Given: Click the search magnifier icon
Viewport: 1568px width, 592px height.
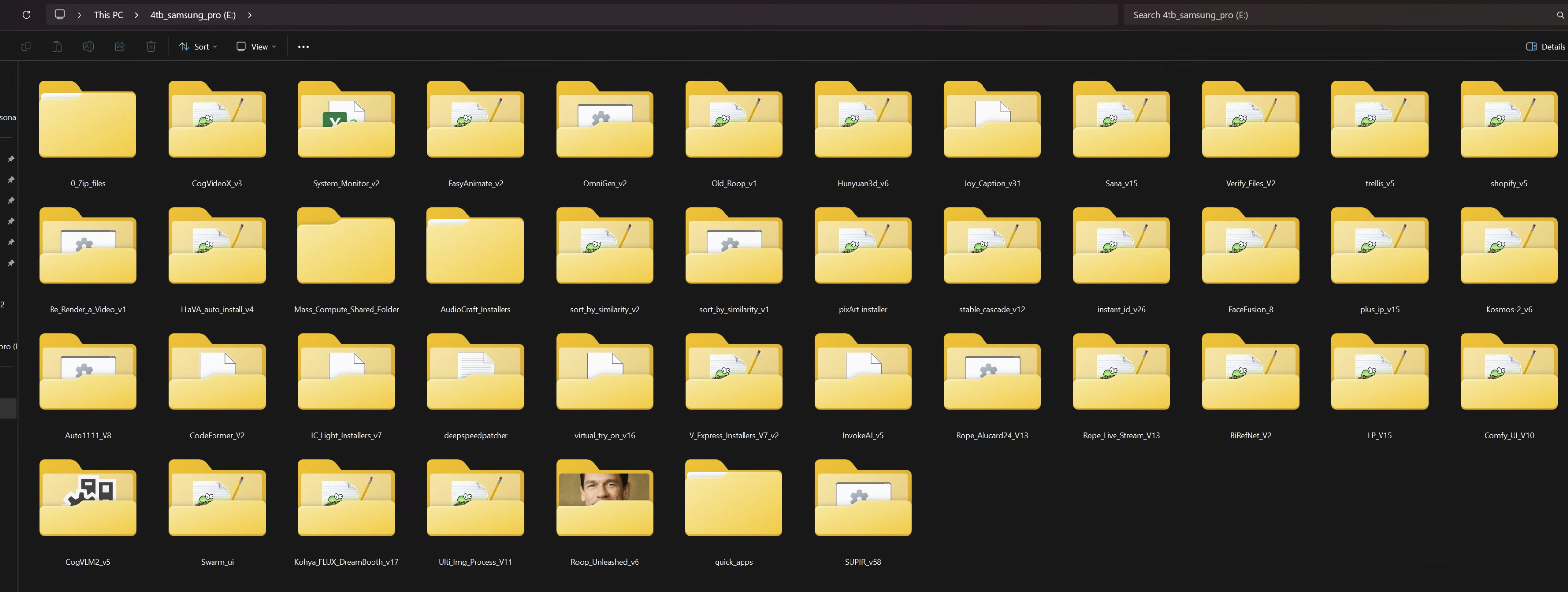Looking at the screenshot, I should pos(1560,15).
